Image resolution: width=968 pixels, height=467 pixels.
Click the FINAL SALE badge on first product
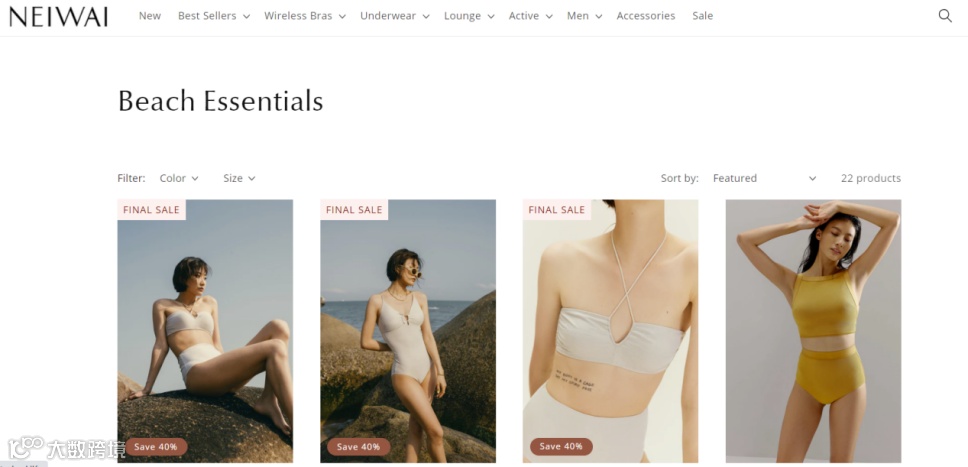151,209
